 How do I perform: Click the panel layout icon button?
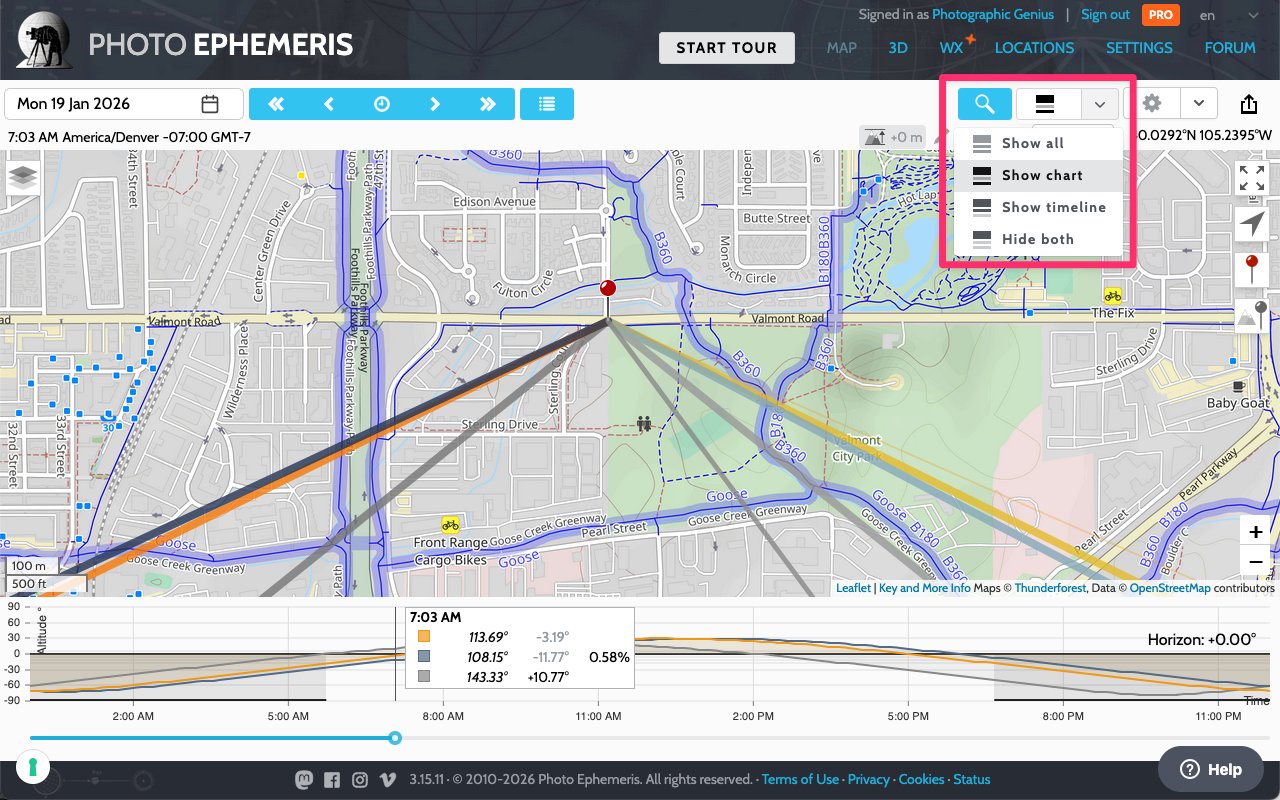[1049, 104]
